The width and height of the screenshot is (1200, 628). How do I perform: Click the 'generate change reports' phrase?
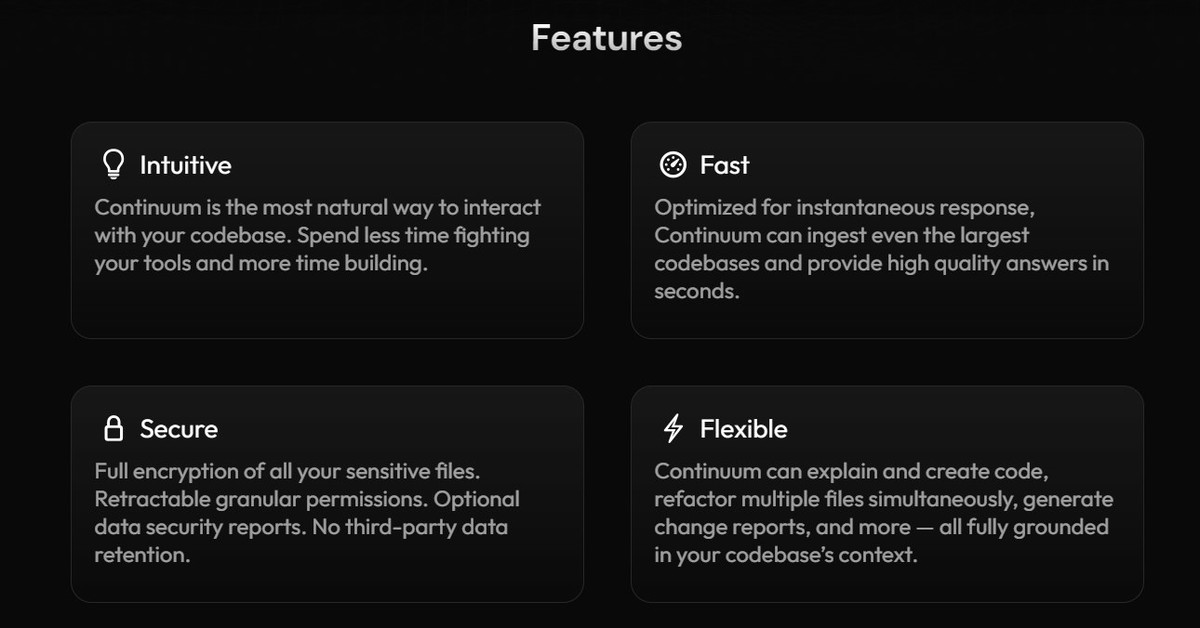point(883,512)
